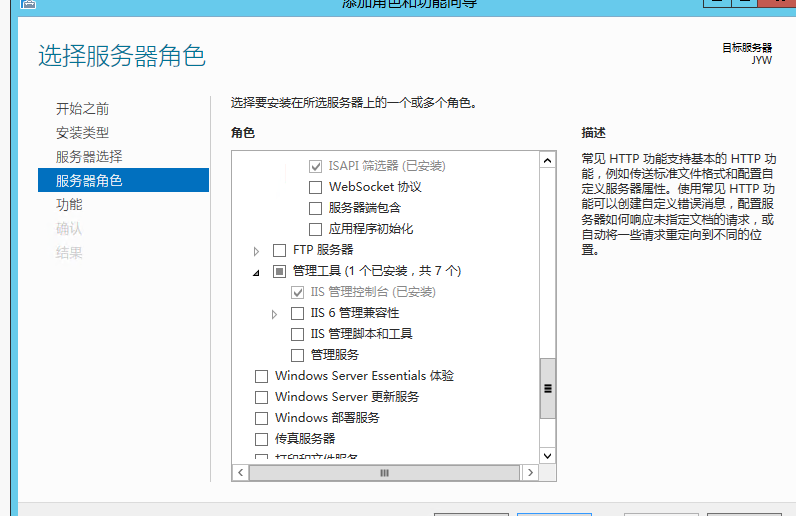The image size is (796, 516).
Task: Enable the WebSocket 协议 checkbox
Action: tap(316, 187)
